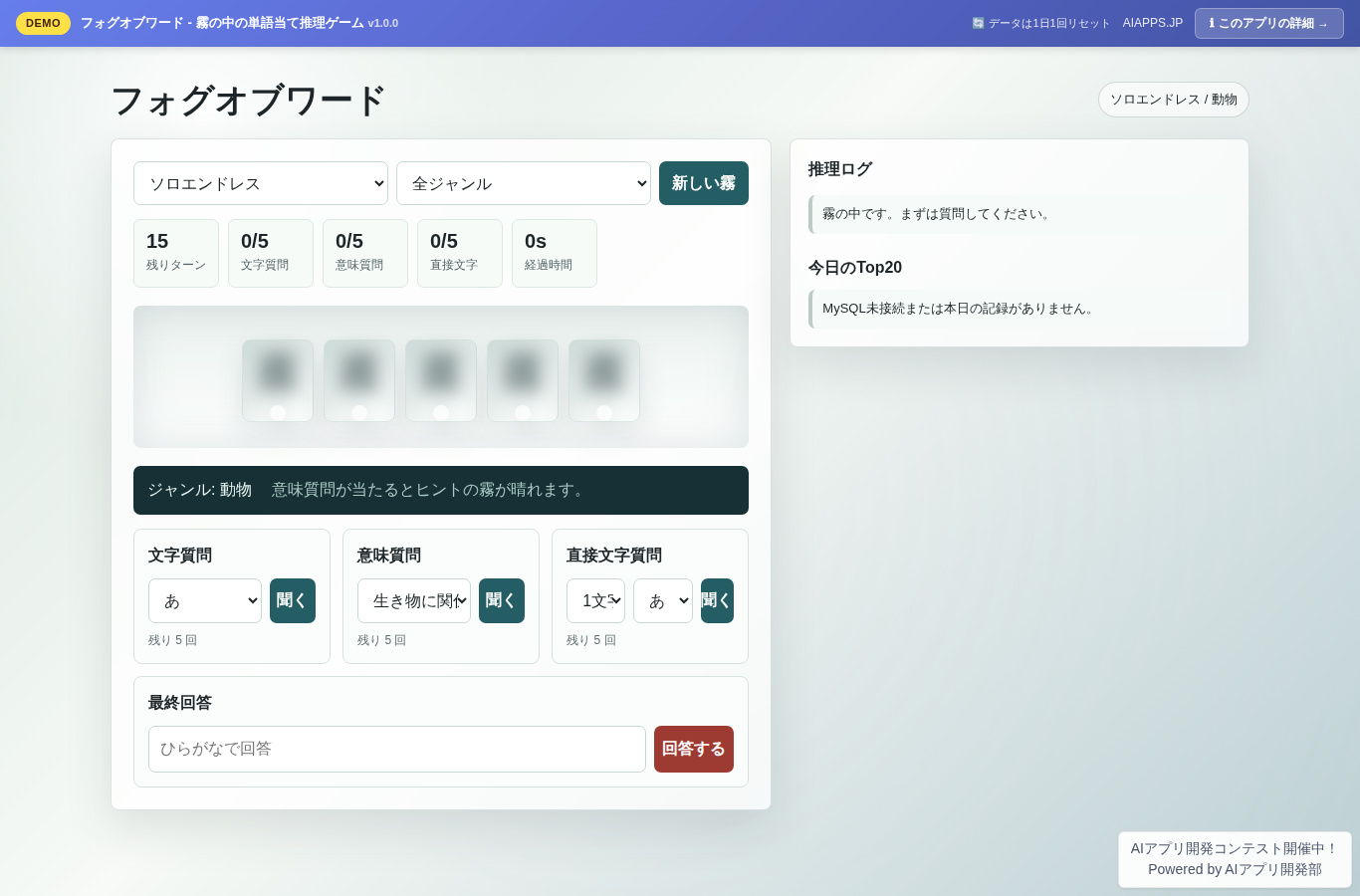Click the second fogged letter tile
1360x896 pixels.
coord(359,380)
